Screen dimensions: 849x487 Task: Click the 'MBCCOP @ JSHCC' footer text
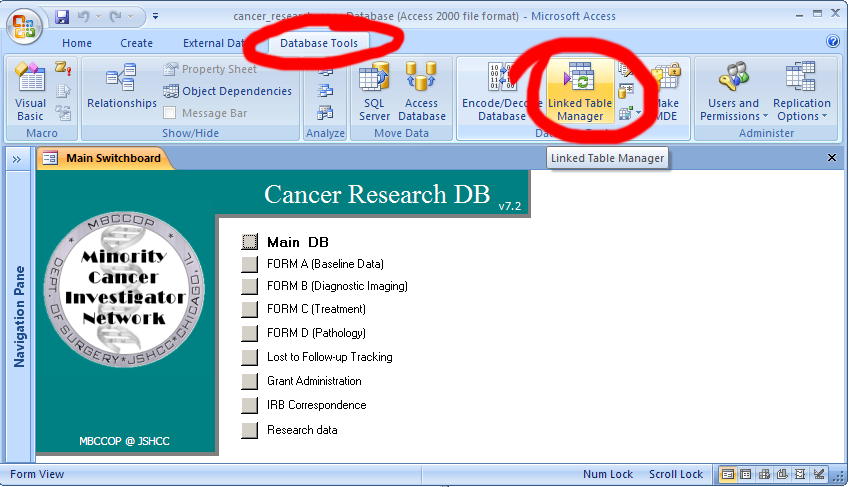[x=124, y=441]
